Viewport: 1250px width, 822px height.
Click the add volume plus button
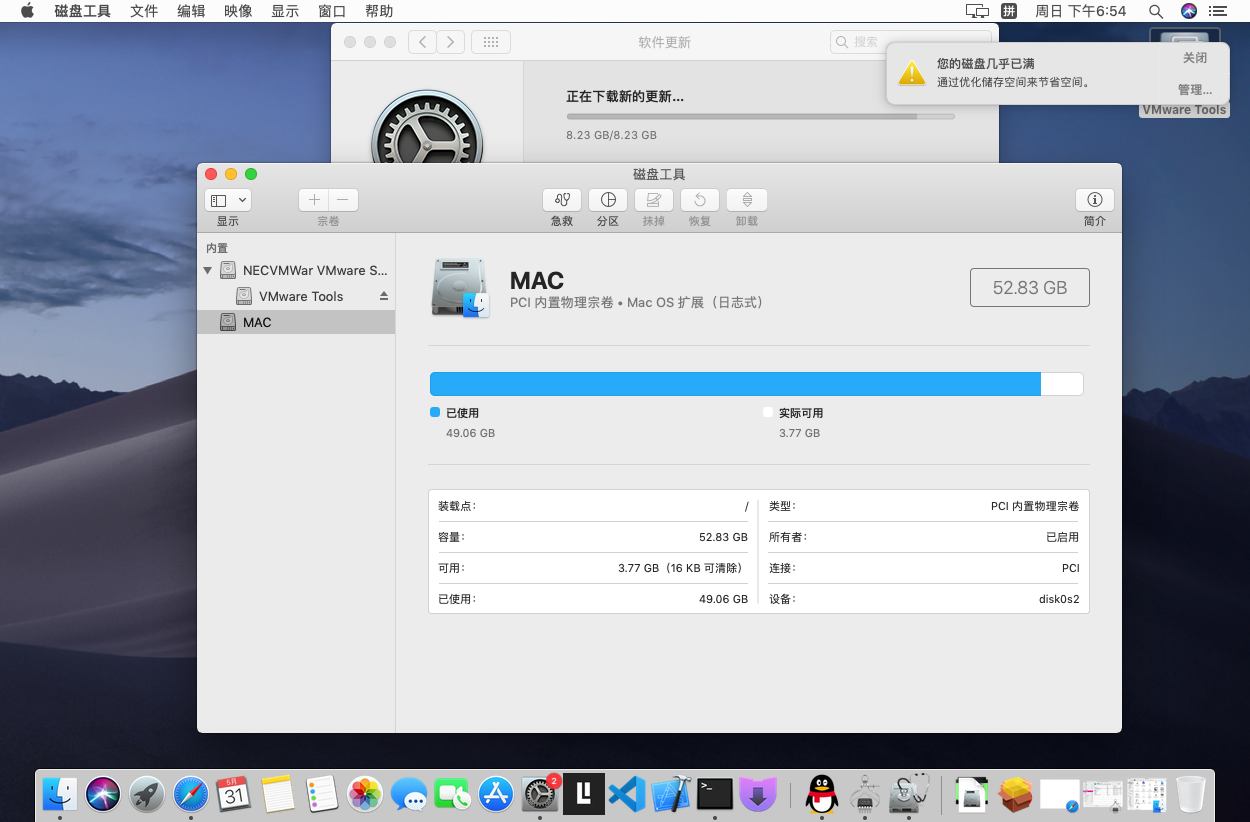point(314,200)
